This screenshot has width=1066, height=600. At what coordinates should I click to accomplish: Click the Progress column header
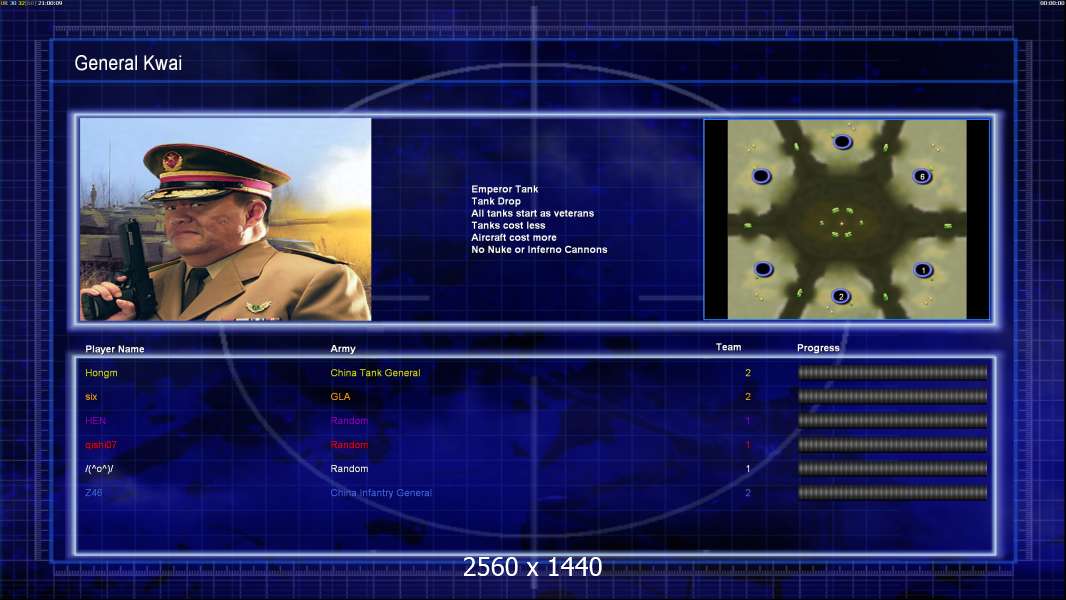(818, 348)
